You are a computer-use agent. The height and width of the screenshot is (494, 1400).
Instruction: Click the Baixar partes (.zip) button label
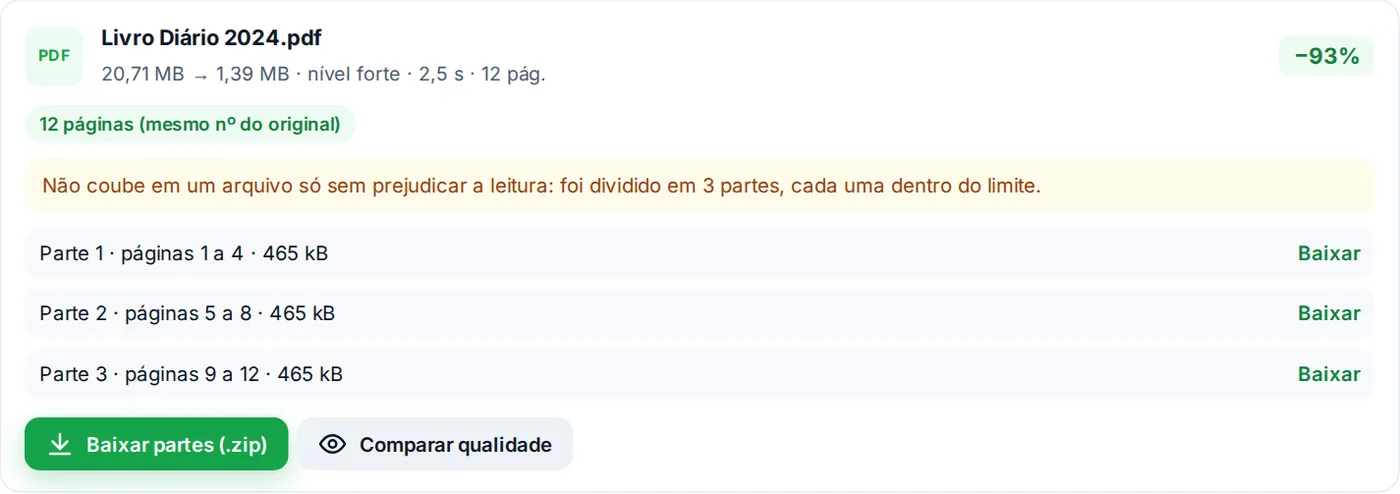click(177, 445)
